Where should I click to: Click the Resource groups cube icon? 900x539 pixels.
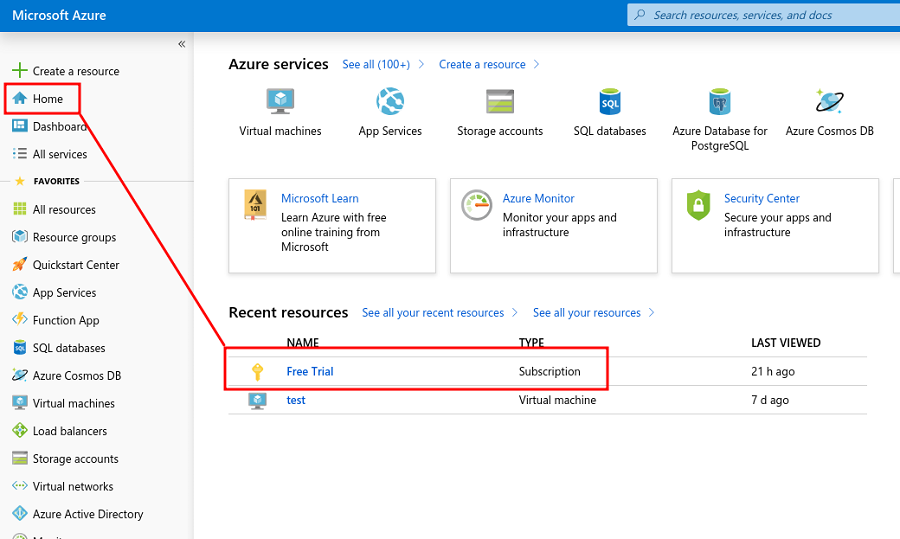coord(20,236)
